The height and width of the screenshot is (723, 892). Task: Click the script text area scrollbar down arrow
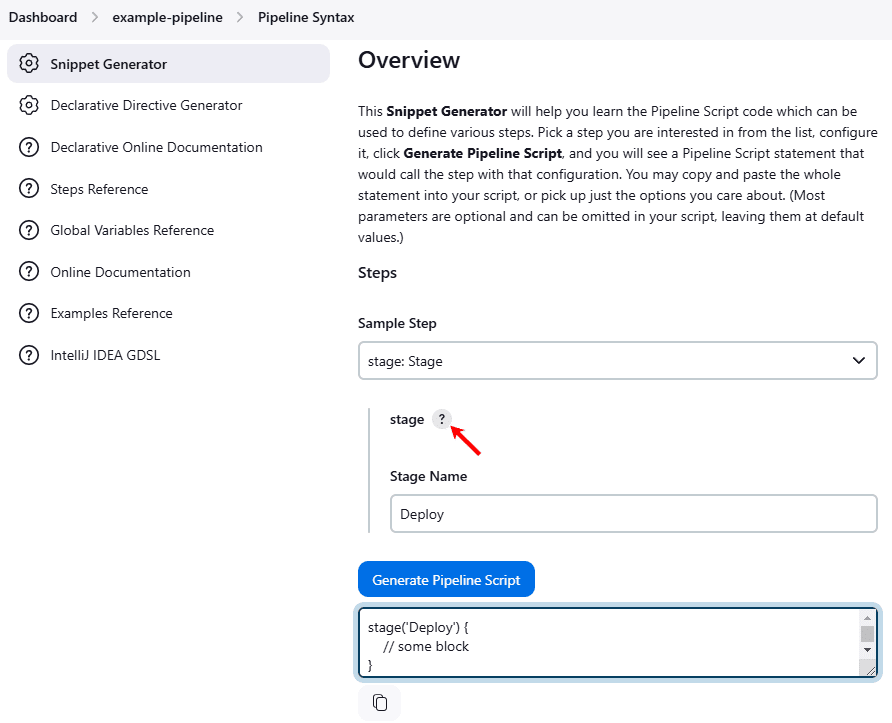point(867,650)
